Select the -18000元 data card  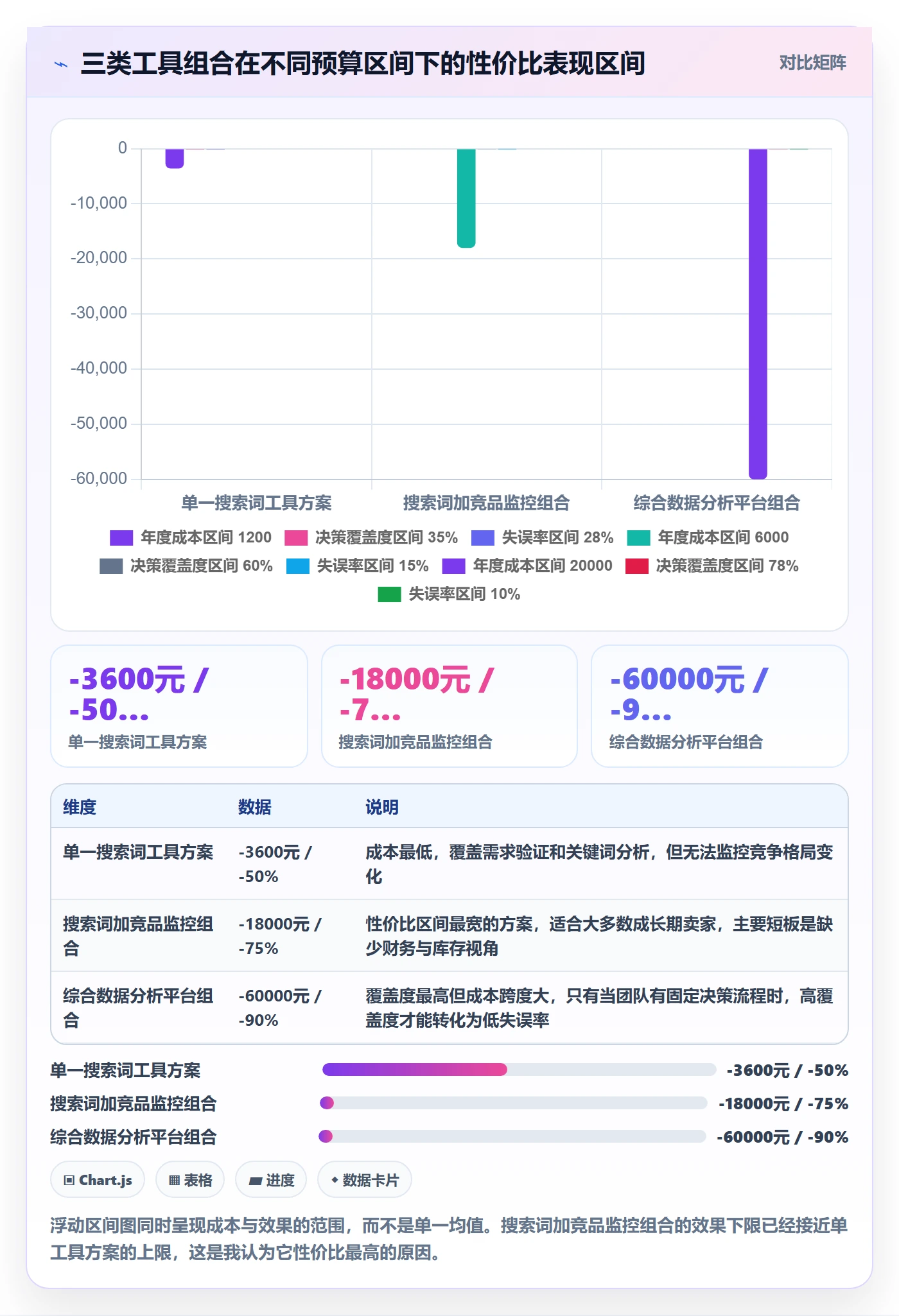(x=449, y=706)
